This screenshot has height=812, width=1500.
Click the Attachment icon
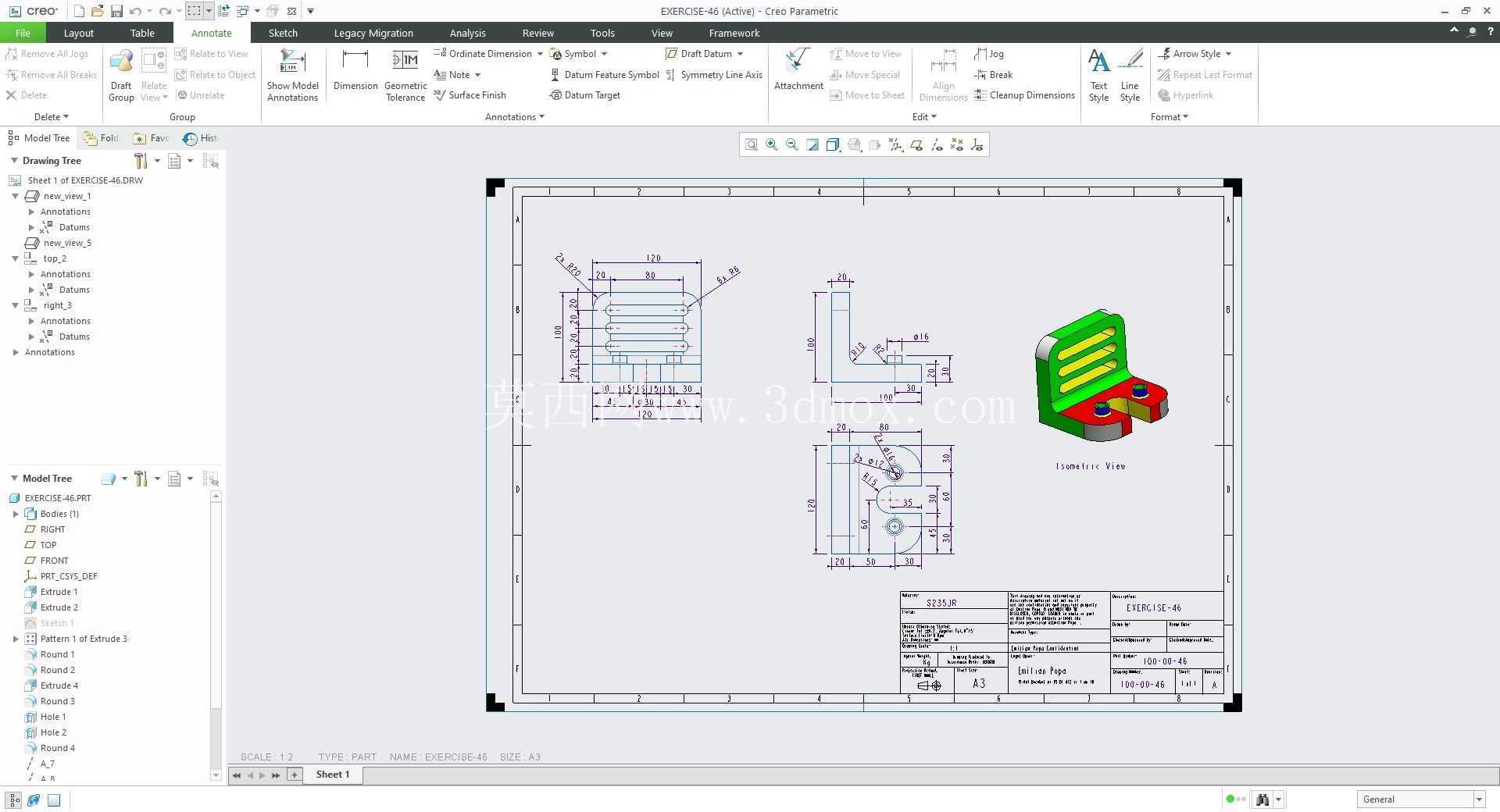[x=798, y=70]
